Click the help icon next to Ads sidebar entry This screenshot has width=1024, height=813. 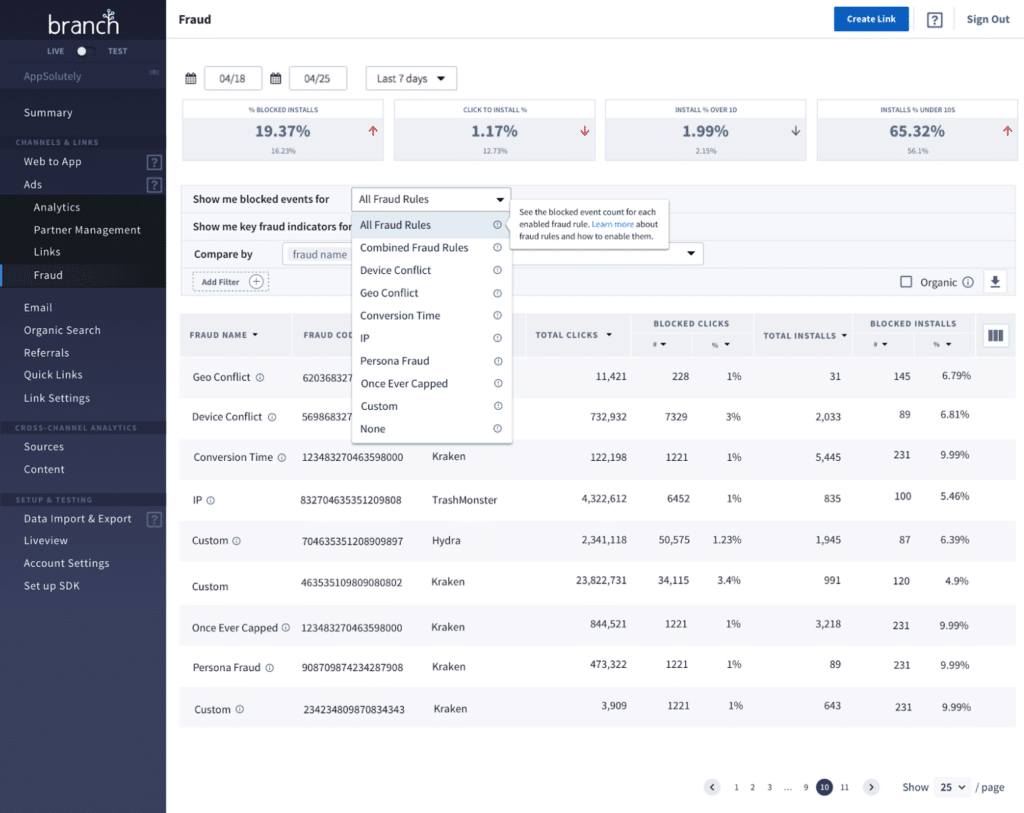coord(154,184)
